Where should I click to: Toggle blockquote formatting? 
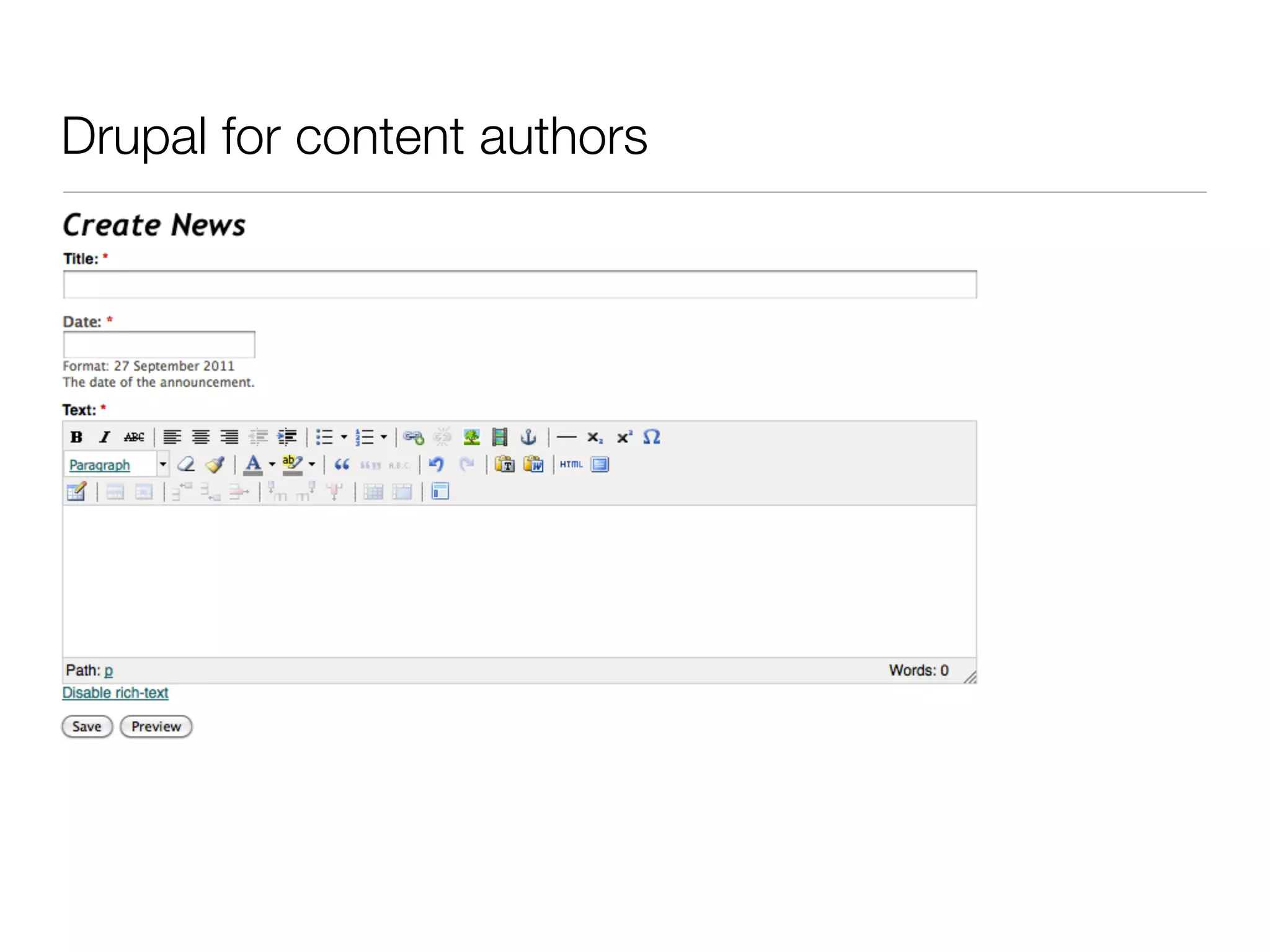342,464
